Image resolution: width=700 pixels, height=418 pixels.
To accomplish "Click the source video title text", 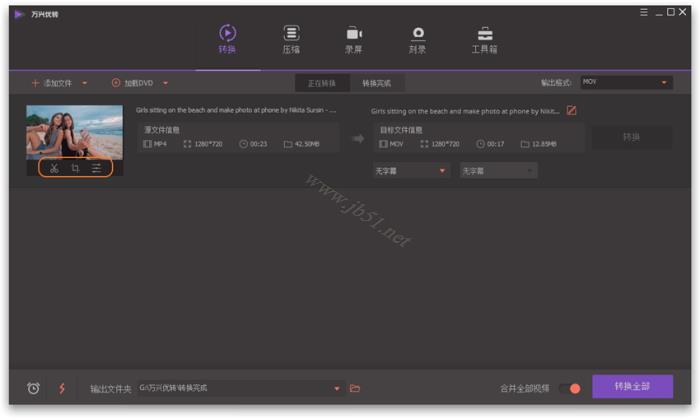I will (236, 110).
